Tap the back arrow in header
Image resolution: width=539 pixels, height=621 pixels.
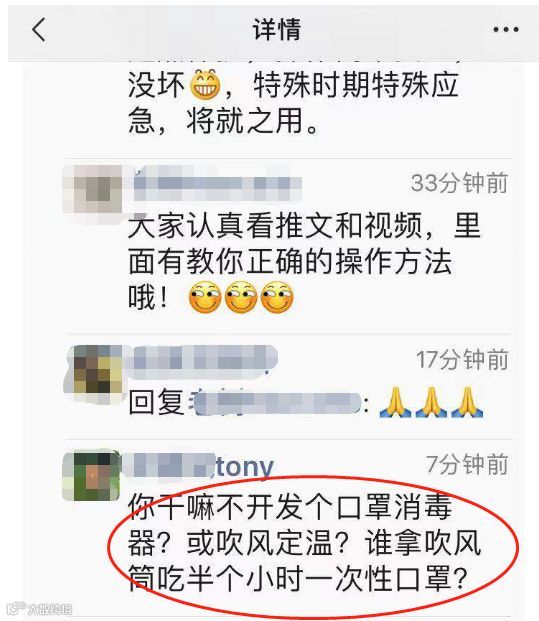(38, 29)
